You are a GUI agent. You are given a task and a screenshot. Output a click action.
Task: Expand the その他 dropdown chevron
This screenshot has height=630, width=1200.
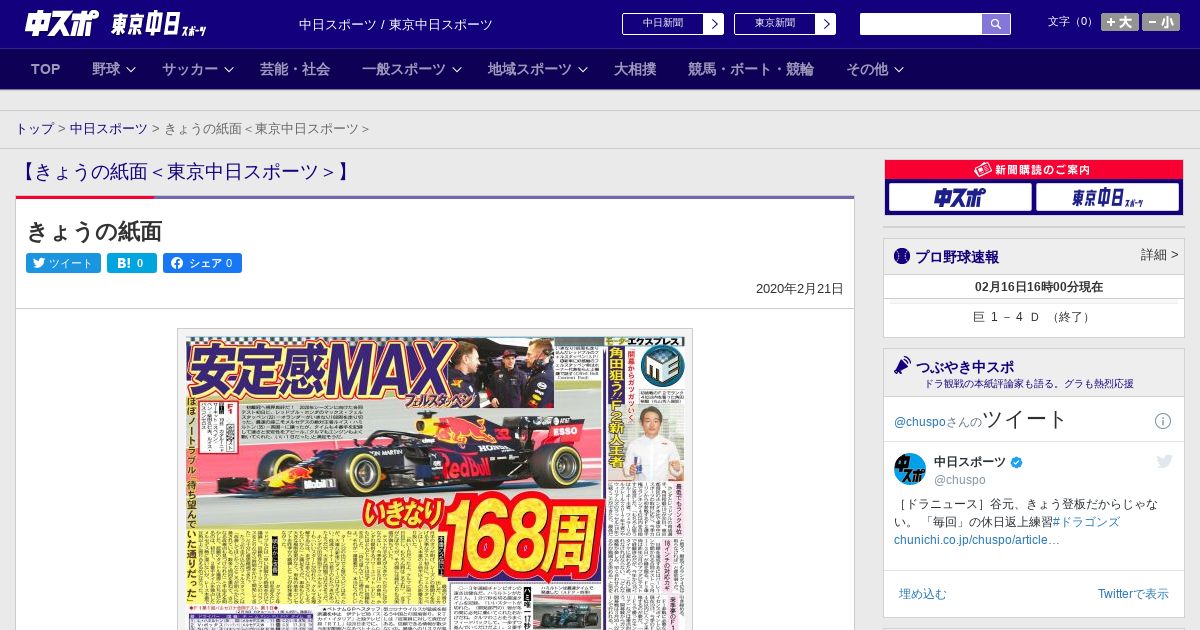899,69
